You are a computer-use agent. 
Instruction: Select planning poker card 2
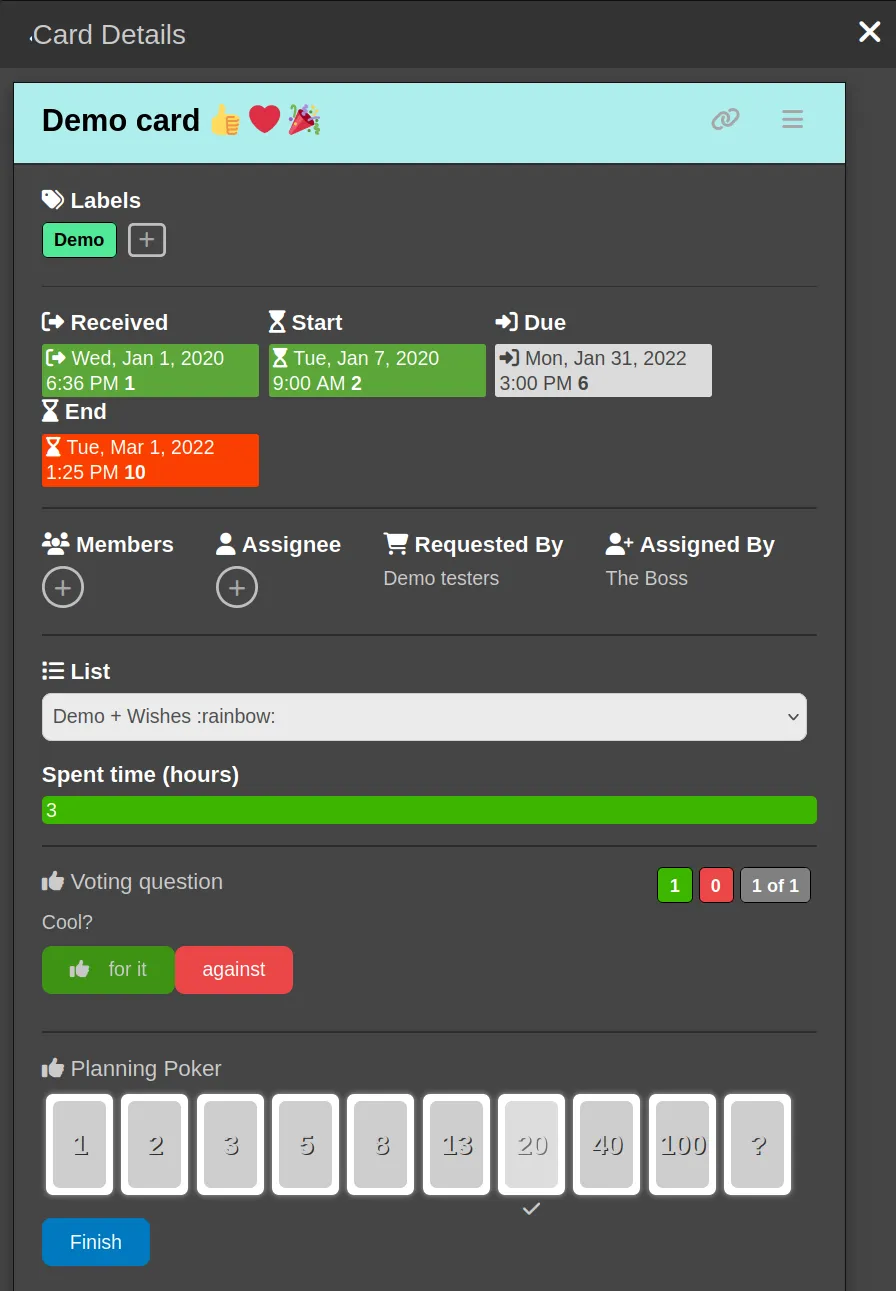click(x=155, y=1145)
